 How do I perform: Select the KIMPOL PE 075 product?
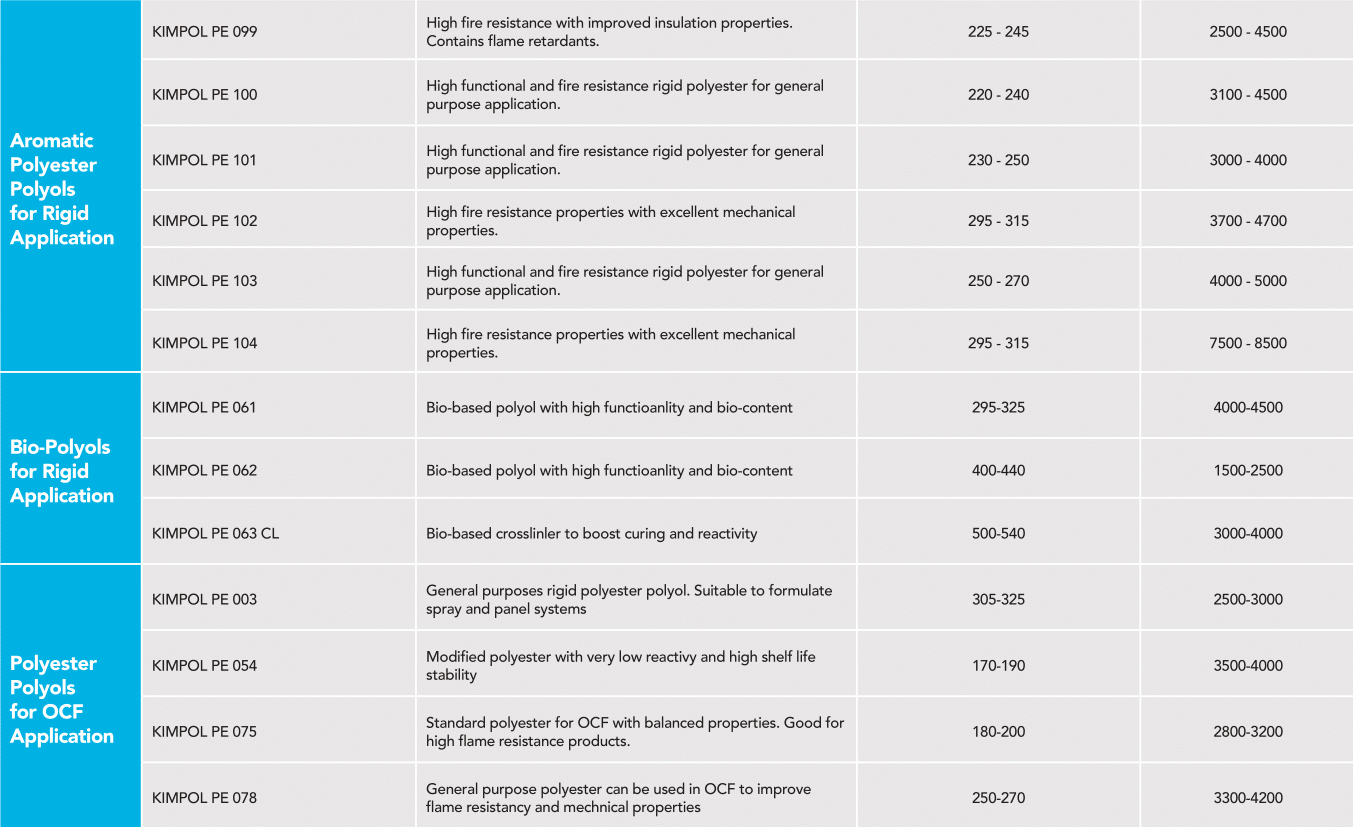(x=204, y=731)
